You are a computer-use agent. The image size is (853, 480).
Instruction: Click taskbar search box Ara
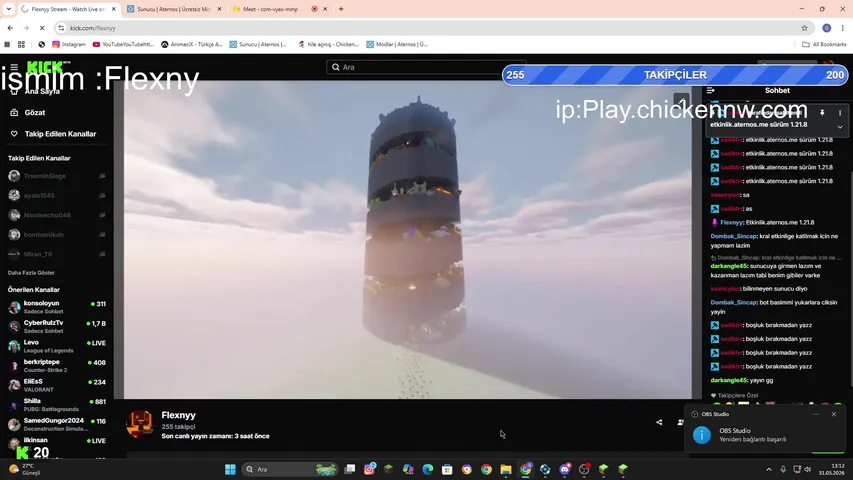tap(290, 469)
